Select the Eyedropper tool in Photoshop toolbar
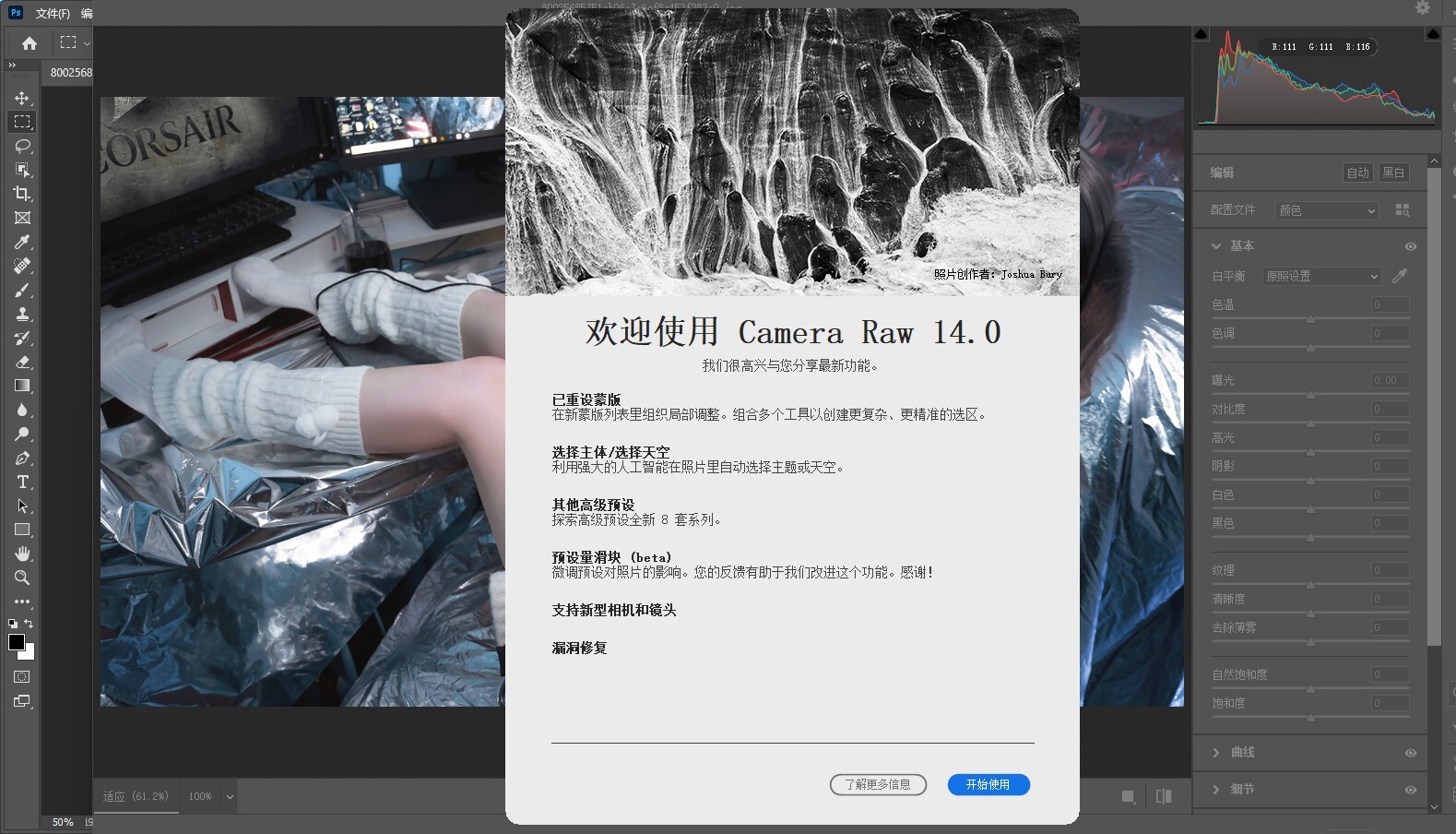 (22, 242)
